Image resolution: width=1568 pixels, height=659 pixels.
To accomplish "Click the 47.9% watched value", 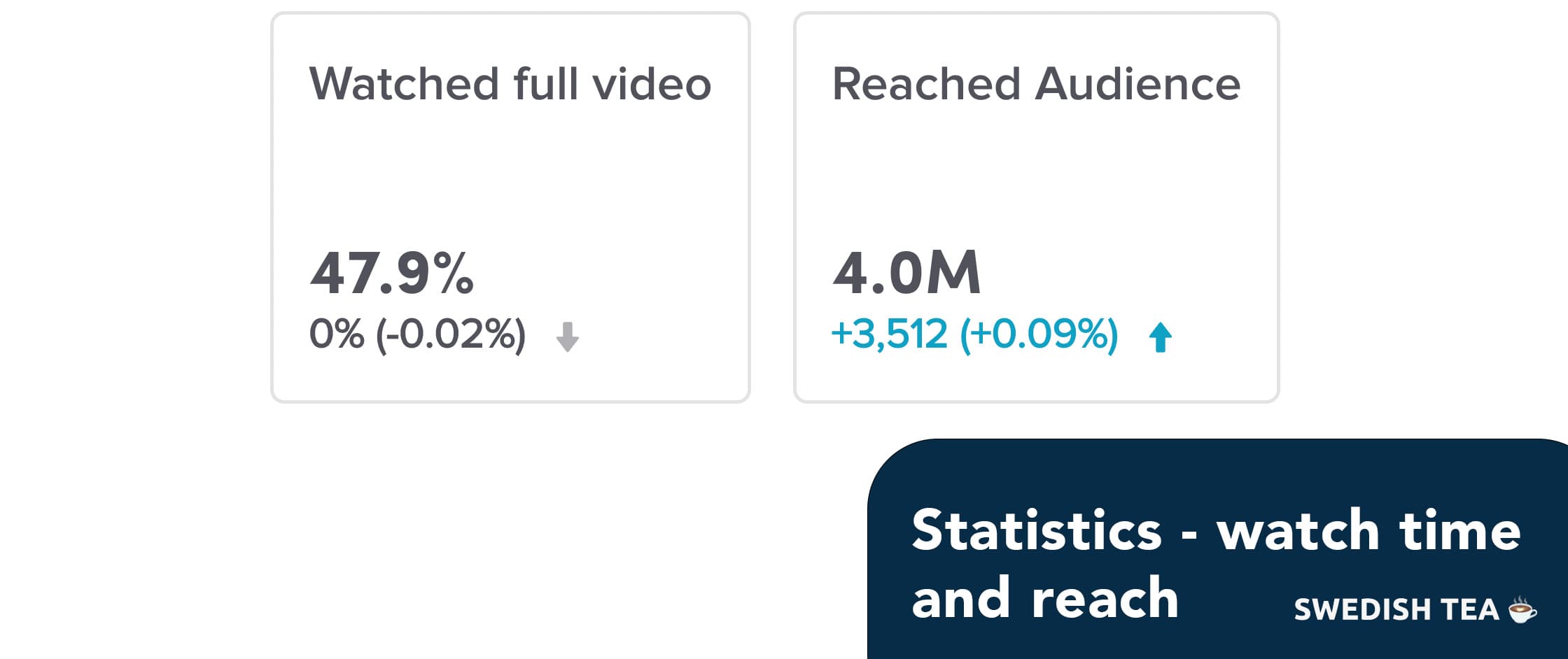I will click(392, 273).
